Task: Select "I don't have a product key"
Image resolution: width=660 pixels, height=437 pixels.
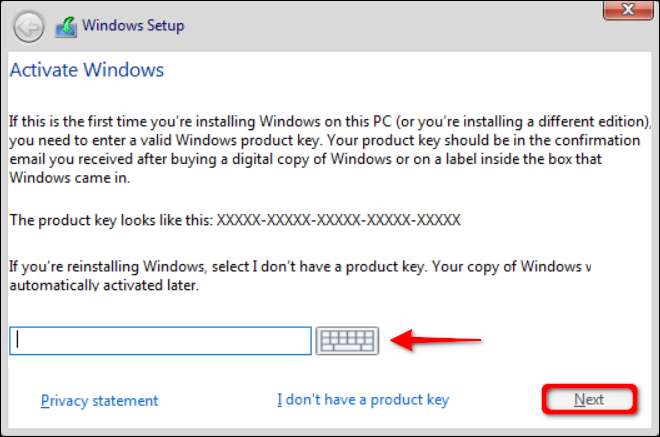Action: click(x=363, y=400)
